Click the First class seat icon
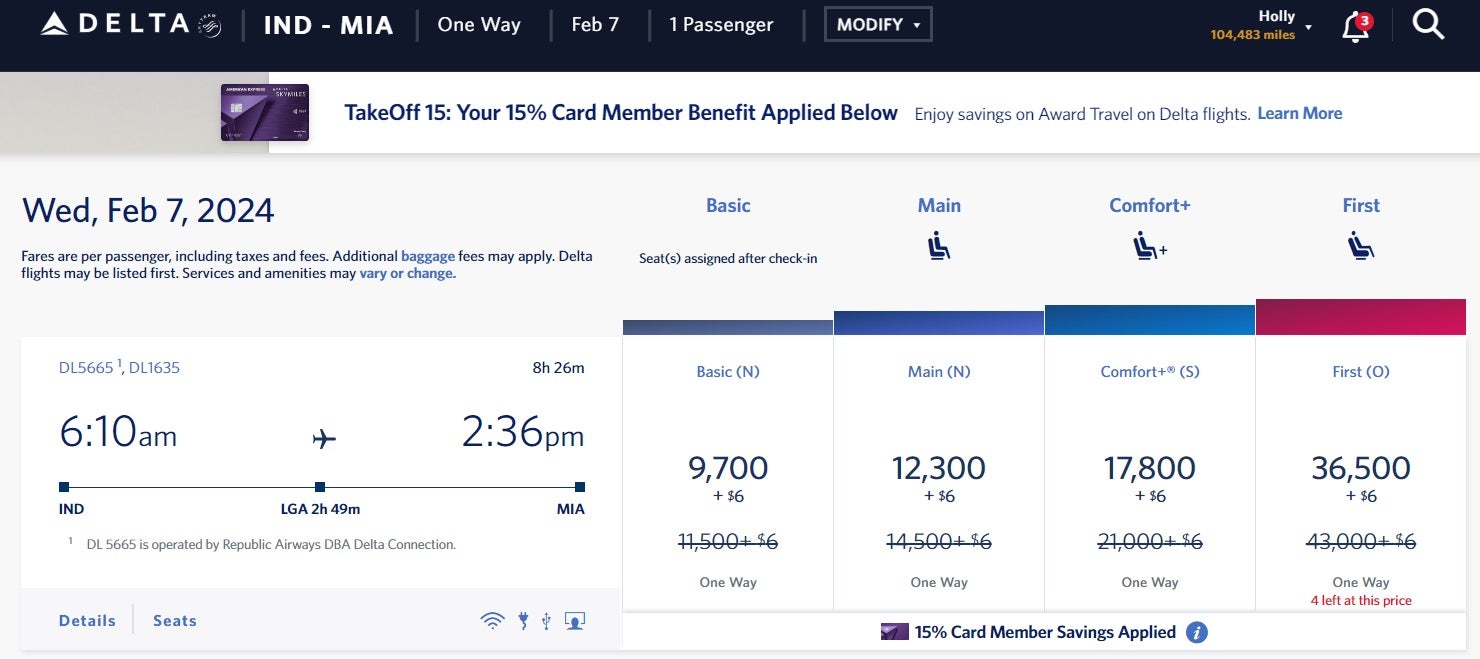The width and height of the screenshot is (1480, 659). (x=1360, y=245)
